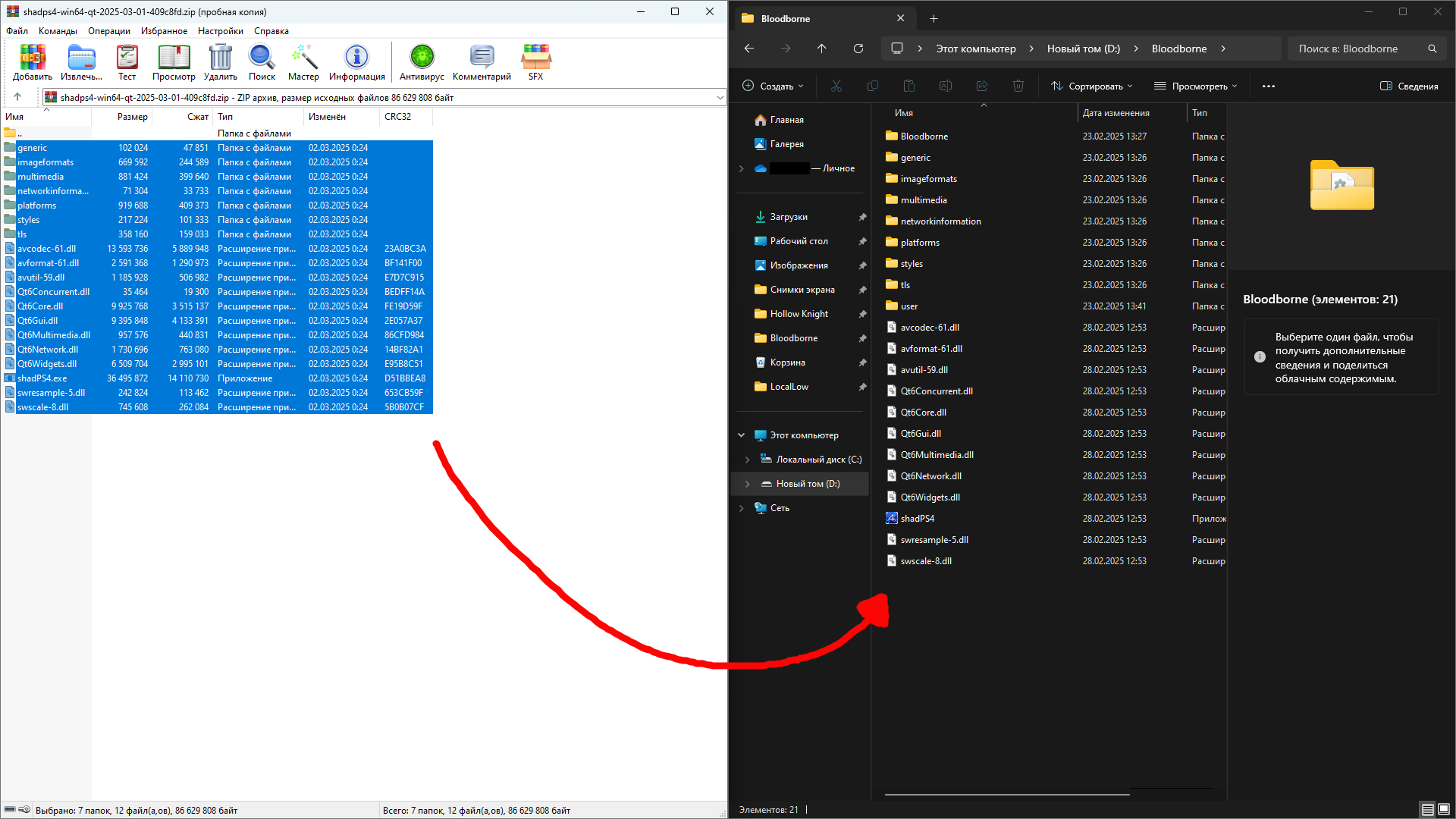This screenshot has height=819, width=1456.
Task: Click the Explorer search box for Bloodborne
Action: tap(1367, 49)
